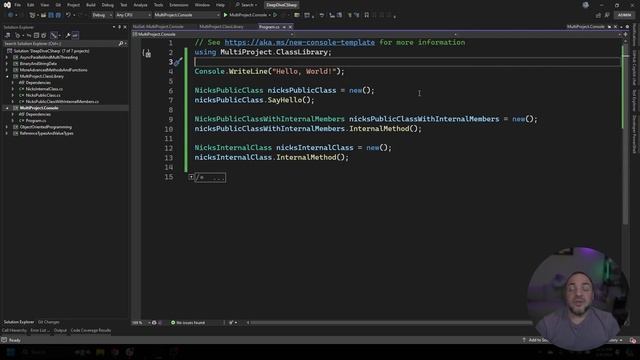640x360 pixels.
Task: Click Collapse All icon in Solution Explorer
Action: (36, 36)
